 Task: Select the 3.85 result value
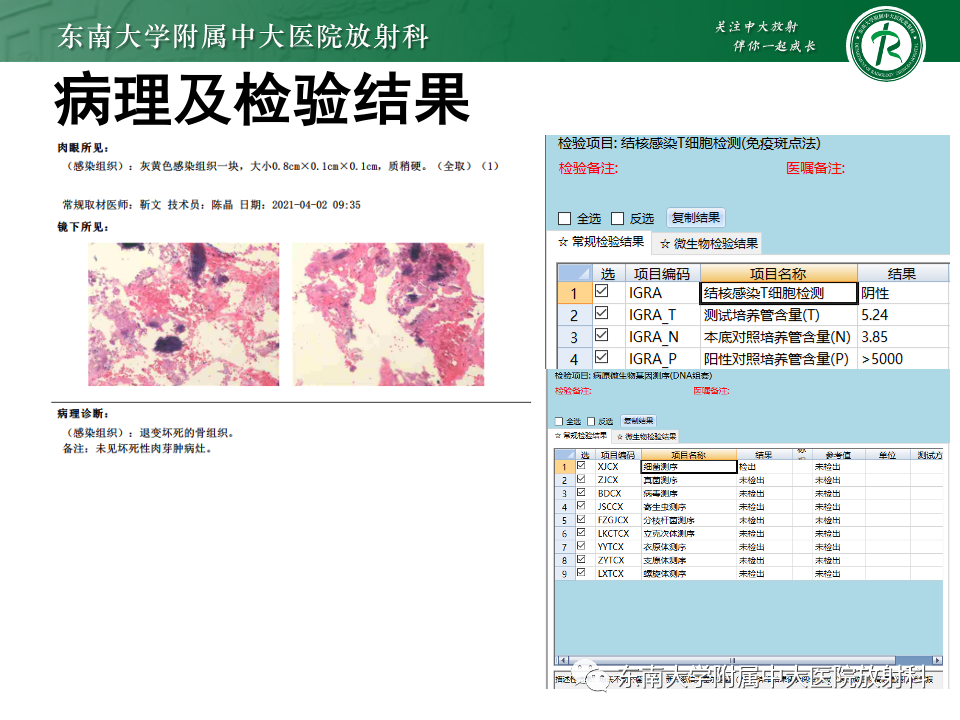click(x=903, y=337)
